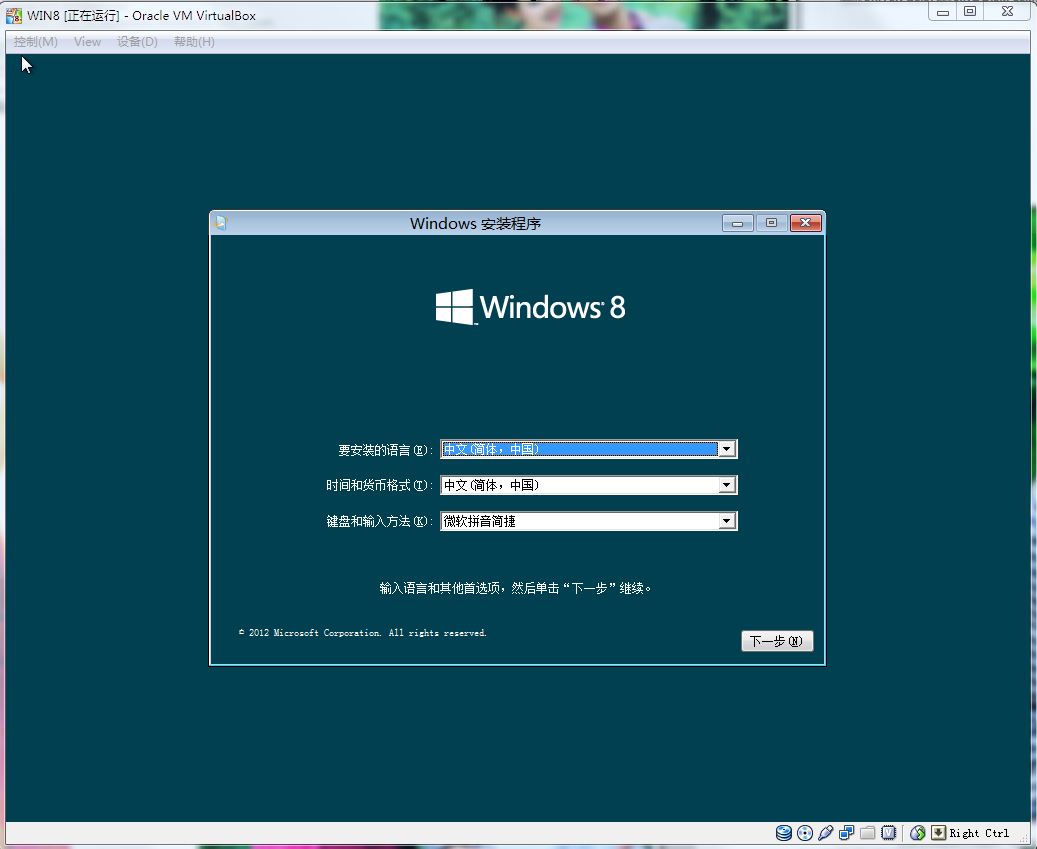Click the 下一步(N) button

[777, 641]
